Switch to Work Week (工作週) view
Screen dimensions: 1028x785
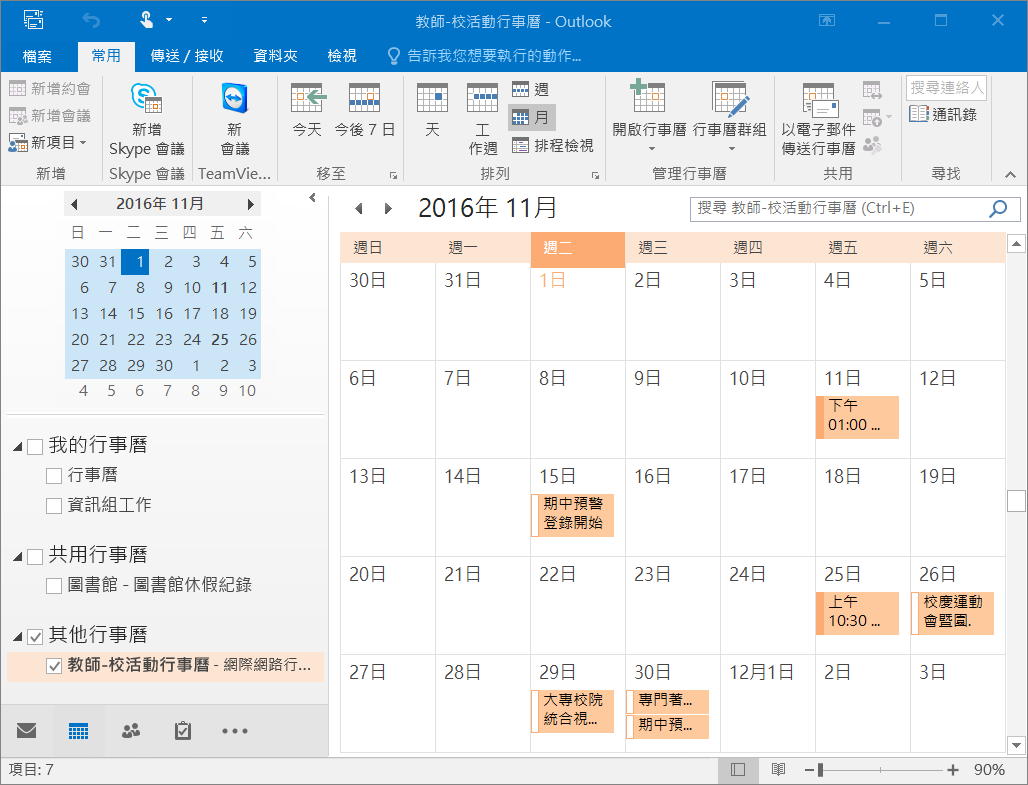click(x=483, y=120)
